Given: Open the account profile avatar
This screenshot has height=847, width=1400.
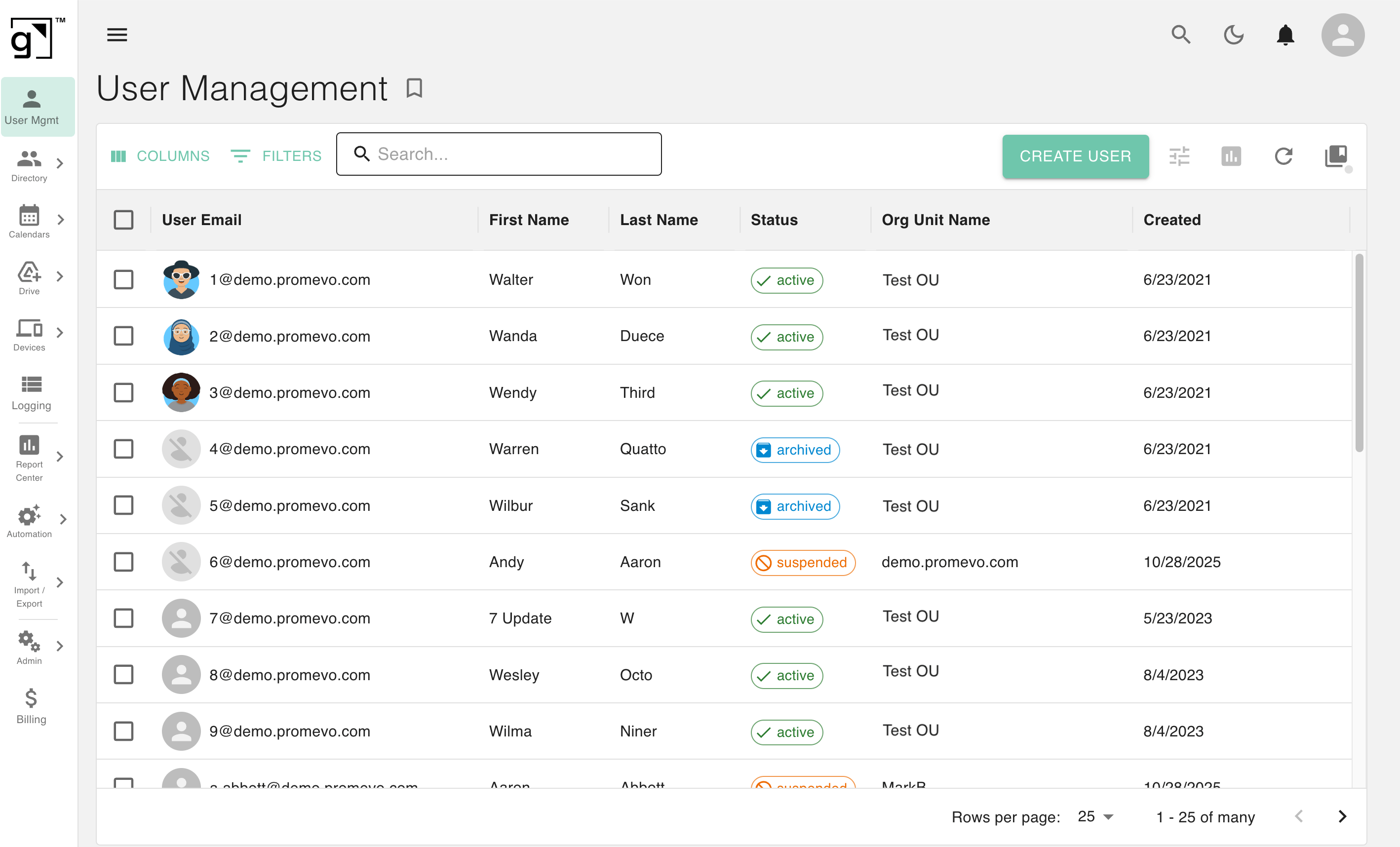Looking at the screenshot, I should click(1343, 35).
